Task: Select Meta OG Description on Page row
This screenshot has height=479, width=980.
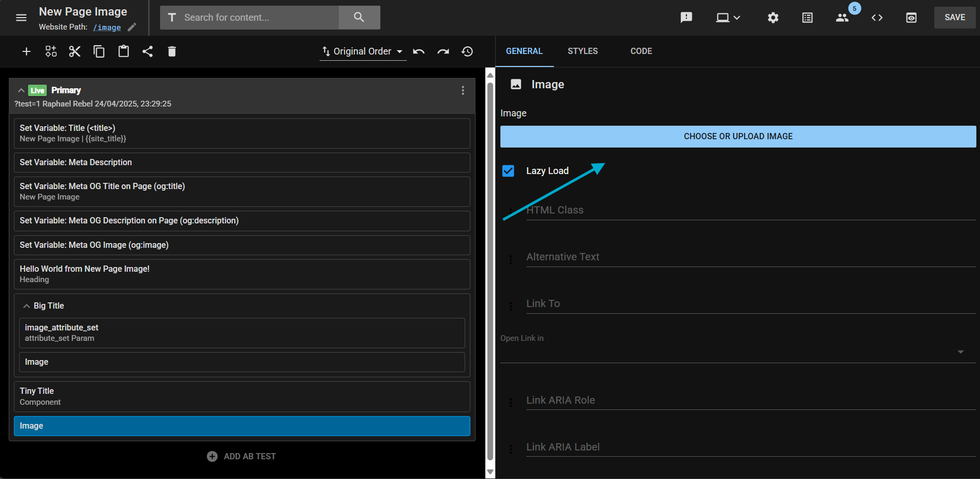Action: click(242, 221)
